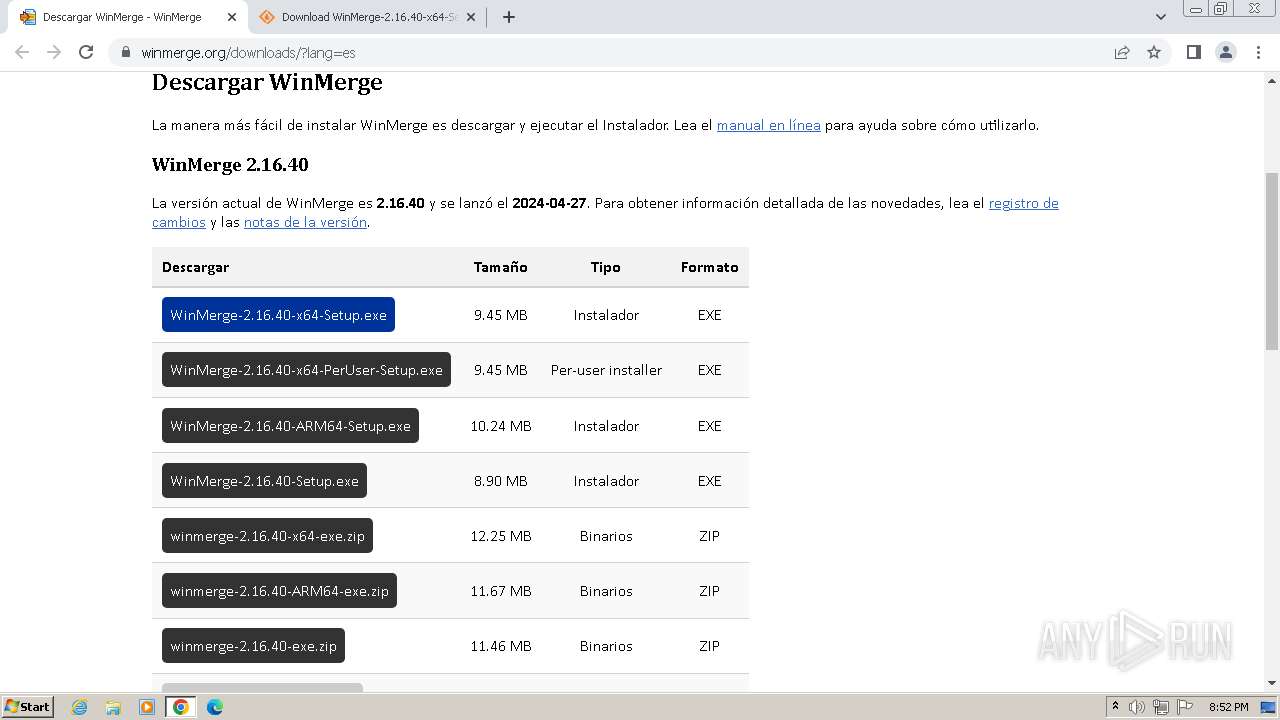The image size is (1280, 720).
Task: Download WinMerge-2.16.40-x64-Setup.exe
Action: [x=278, y=315]
